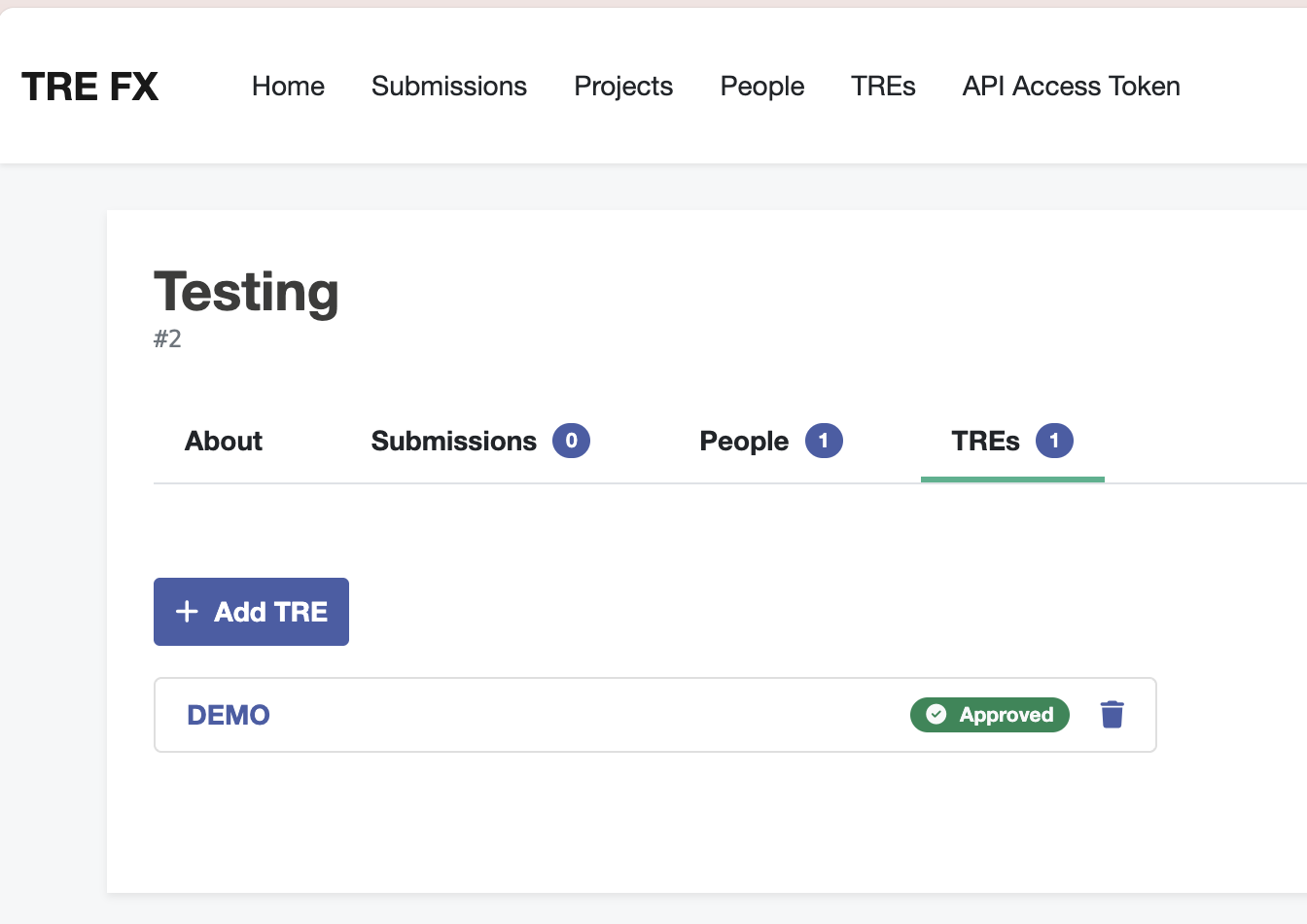
Task: Click the Submissions count badge showing 0
Action: 571,441
